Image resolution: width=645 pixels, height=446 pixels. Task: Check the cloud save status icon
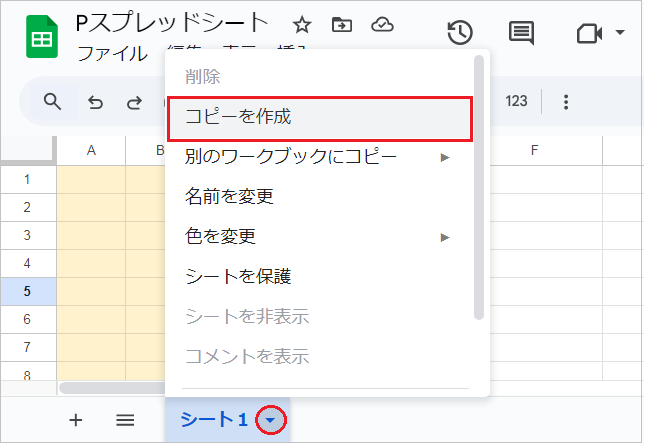381,24
